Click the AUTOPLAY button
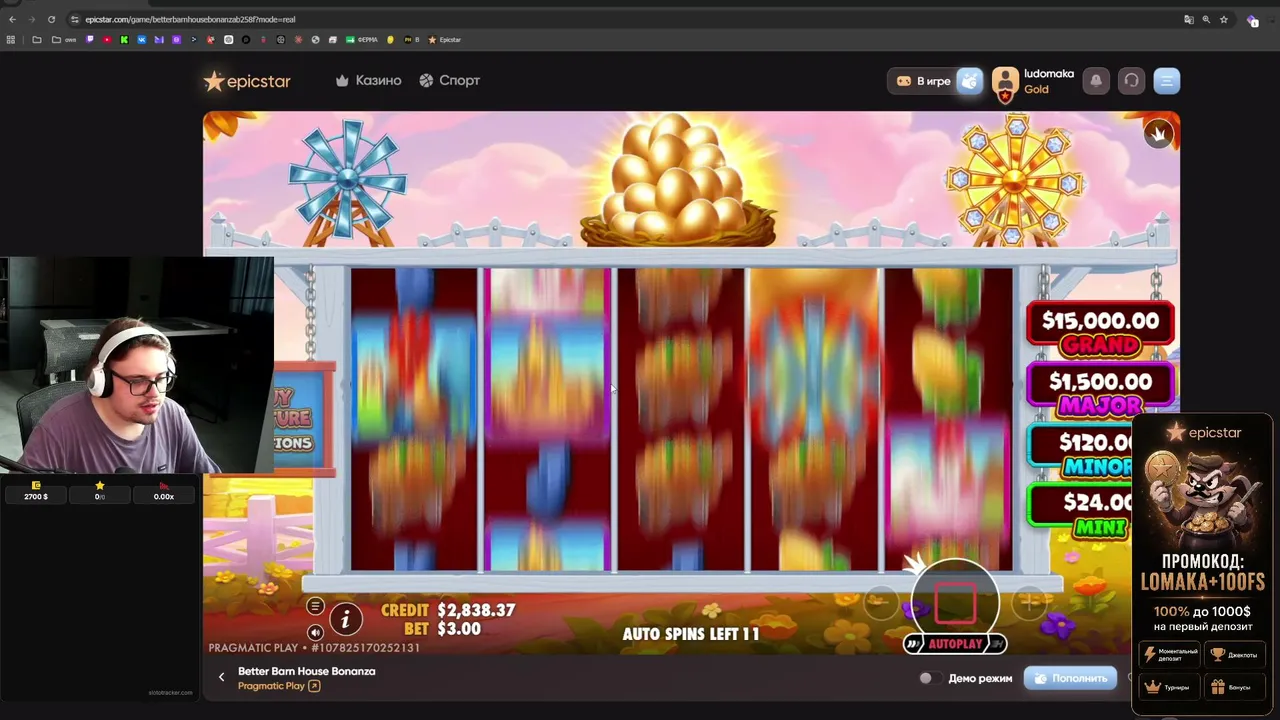The height and width of the screenshot is (720, 1280). tap(955, 644)
